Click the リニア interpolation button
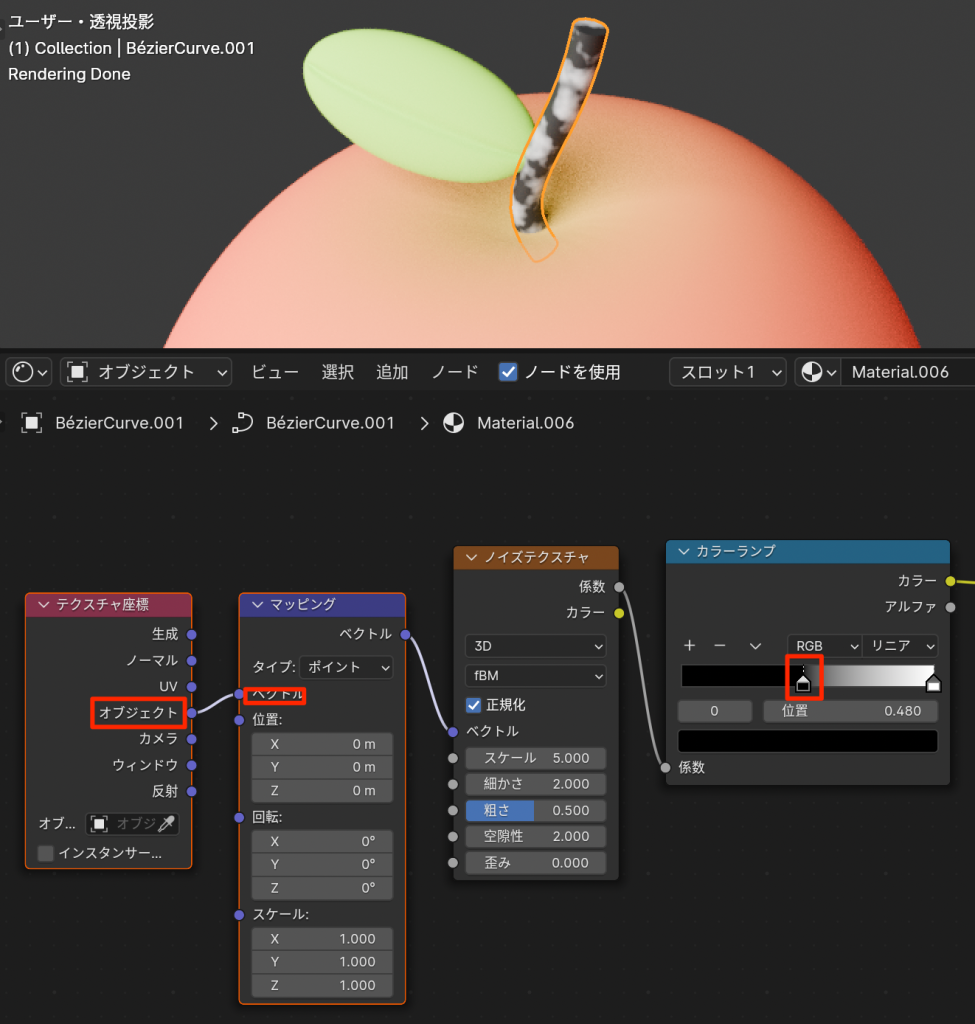The height and width of the screenshot is (1024, 975). point(902,646)
